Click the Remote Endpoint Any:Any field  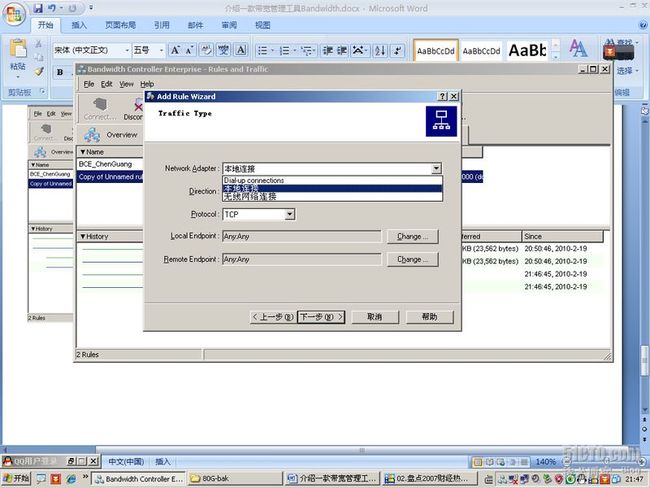pos(301,259)
